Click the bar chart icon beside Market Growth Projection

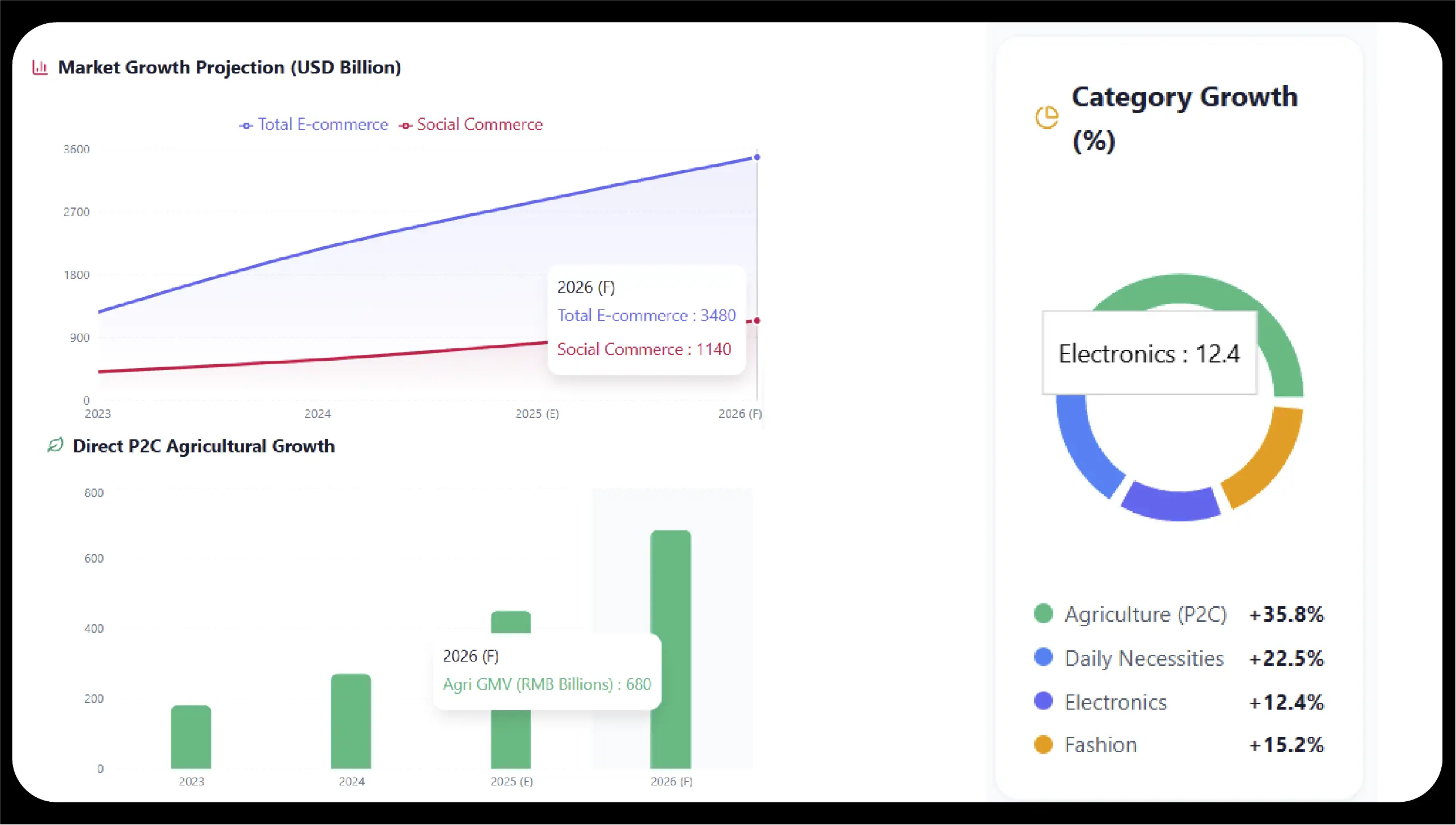[40, 67]
